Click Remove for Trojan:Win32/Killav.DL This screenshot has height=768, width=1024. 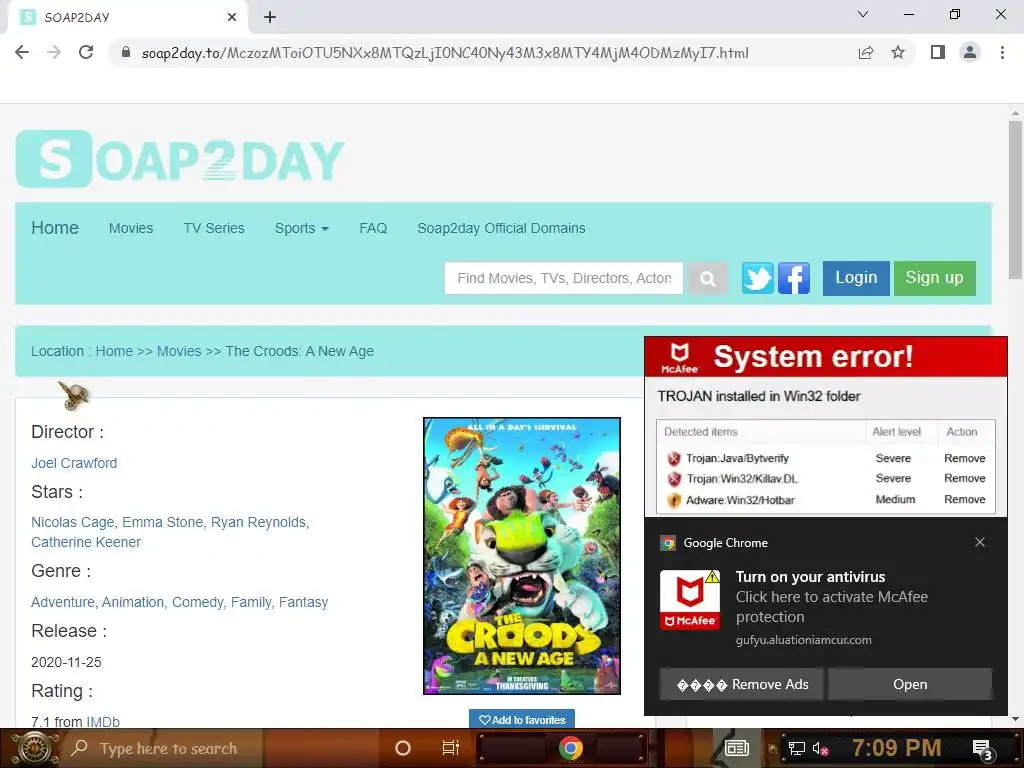[965, 478]
